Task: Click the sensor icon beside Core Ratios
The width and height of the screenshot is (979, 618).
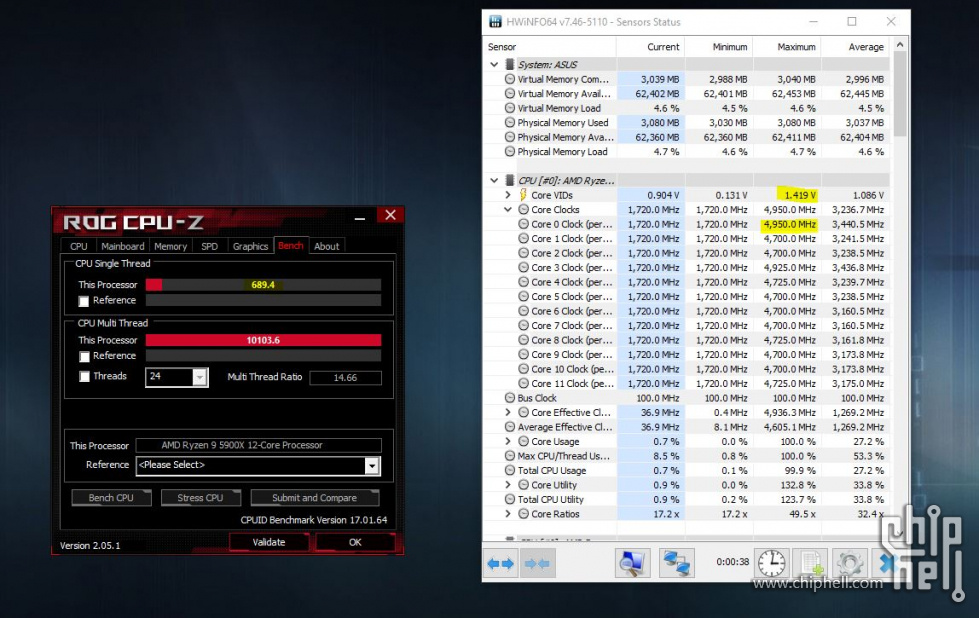Action: point(523,514)
